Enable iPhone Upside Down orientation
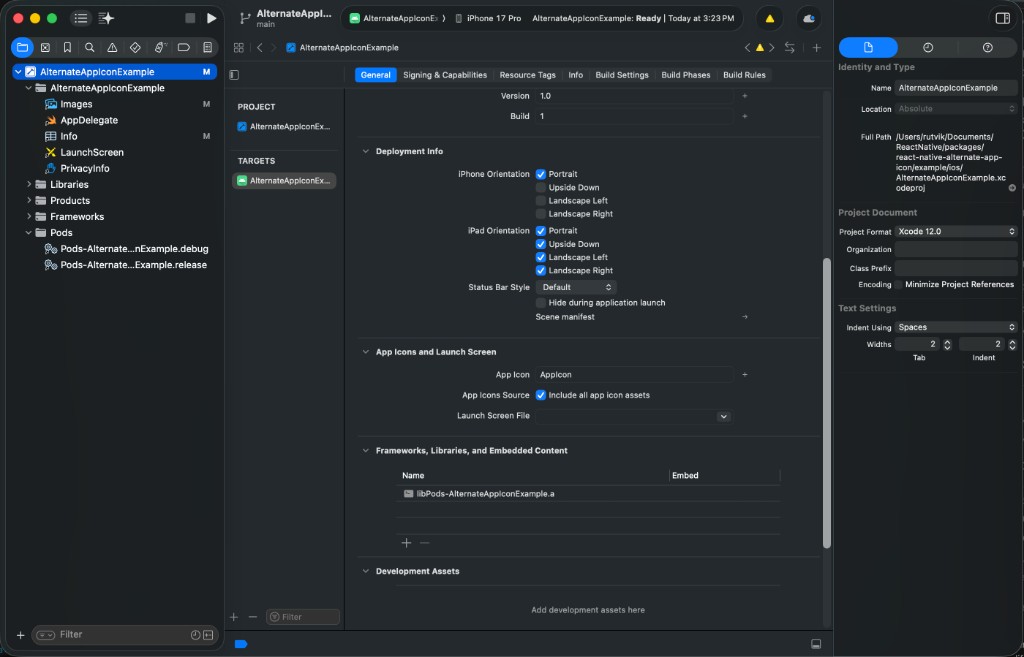1024x657 pixels. point(541,187)
